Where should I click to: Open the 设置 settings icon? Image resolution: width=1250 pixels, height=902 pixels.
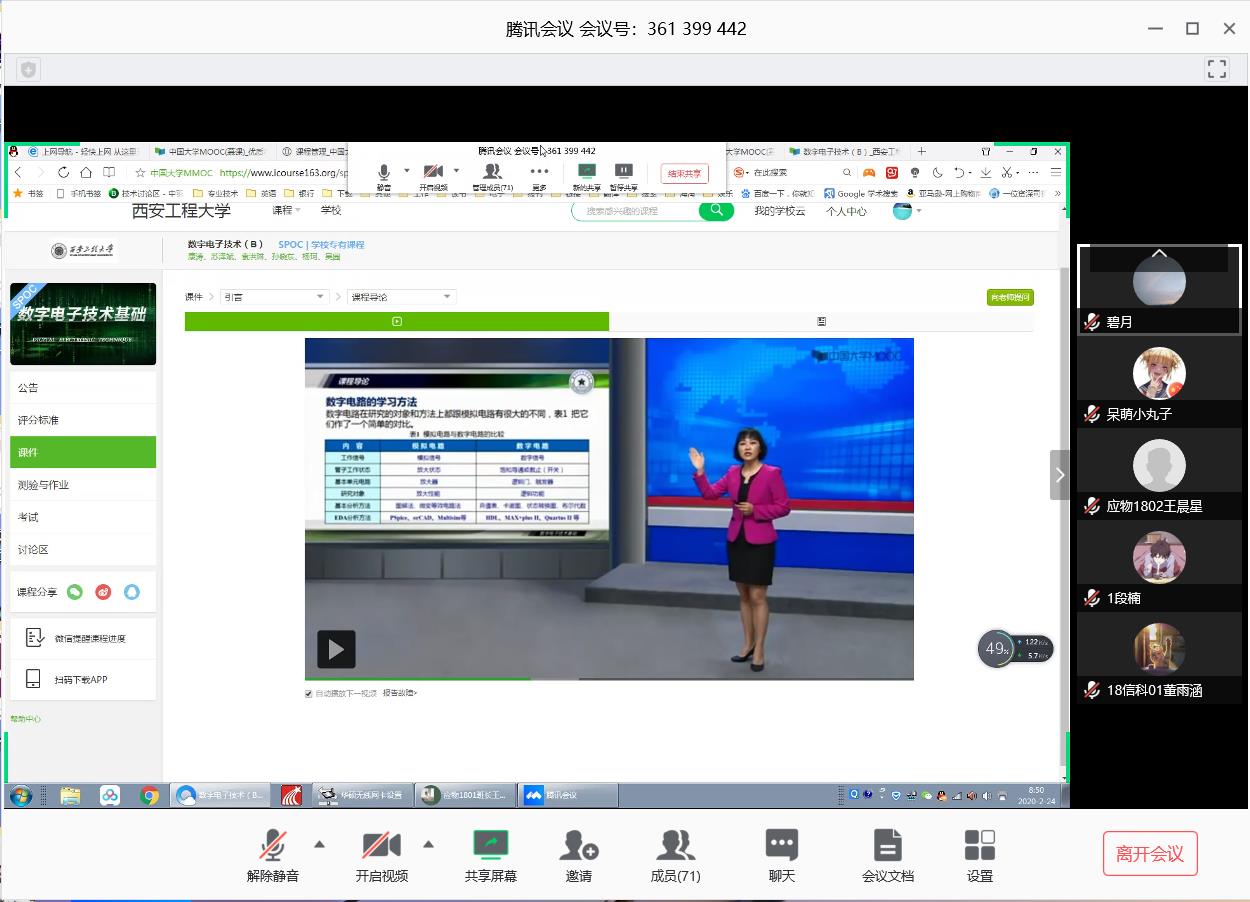[979, 855]
